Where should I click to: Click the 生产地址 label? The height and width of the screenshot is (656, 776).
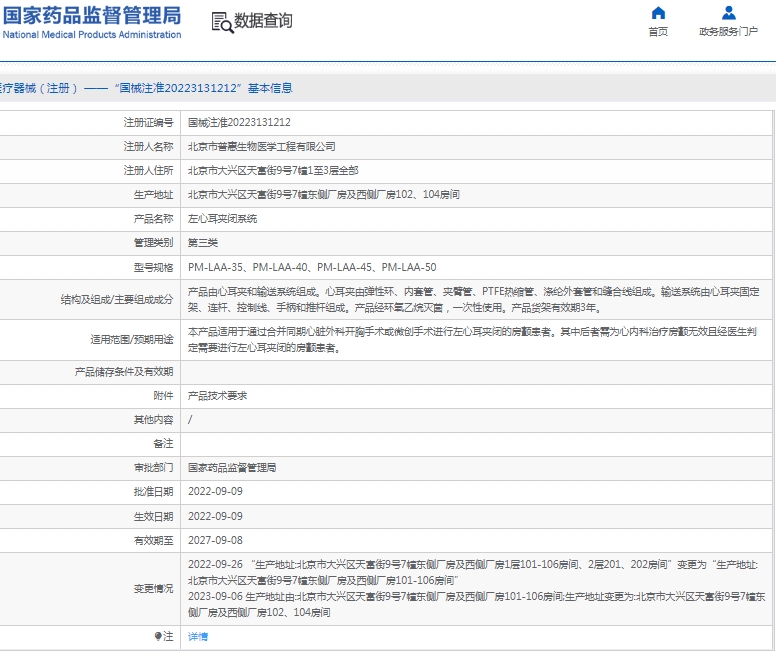click(153, 195)
